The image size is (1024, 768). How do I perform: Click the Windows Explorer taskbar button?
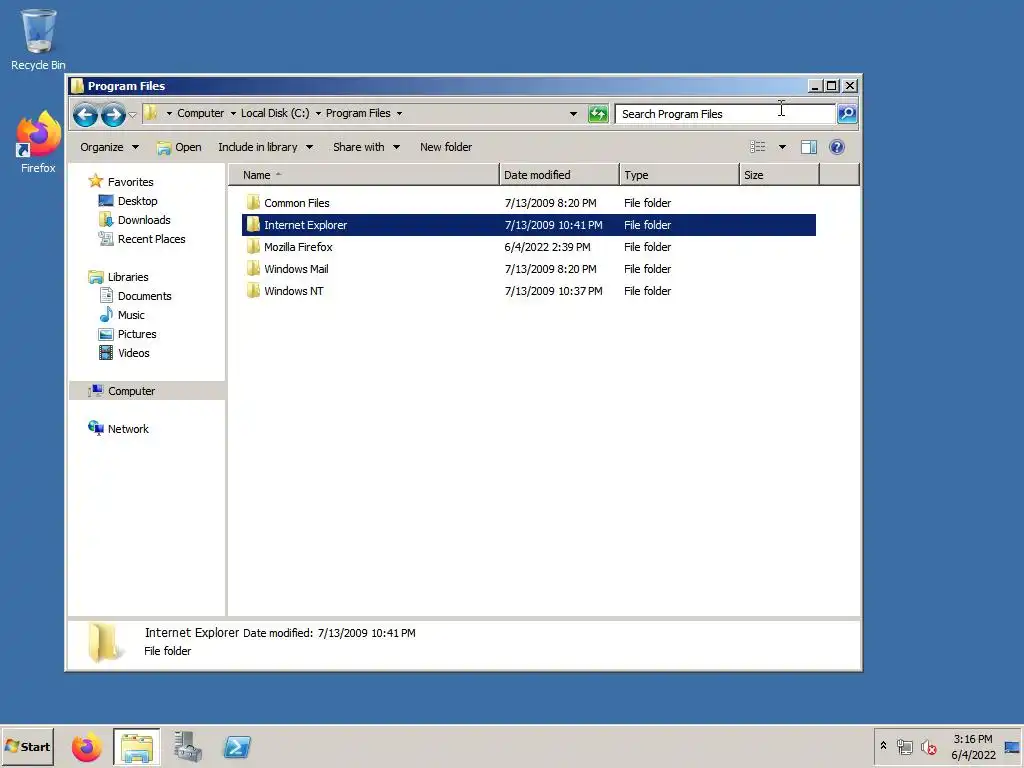(x=136, y=747)
